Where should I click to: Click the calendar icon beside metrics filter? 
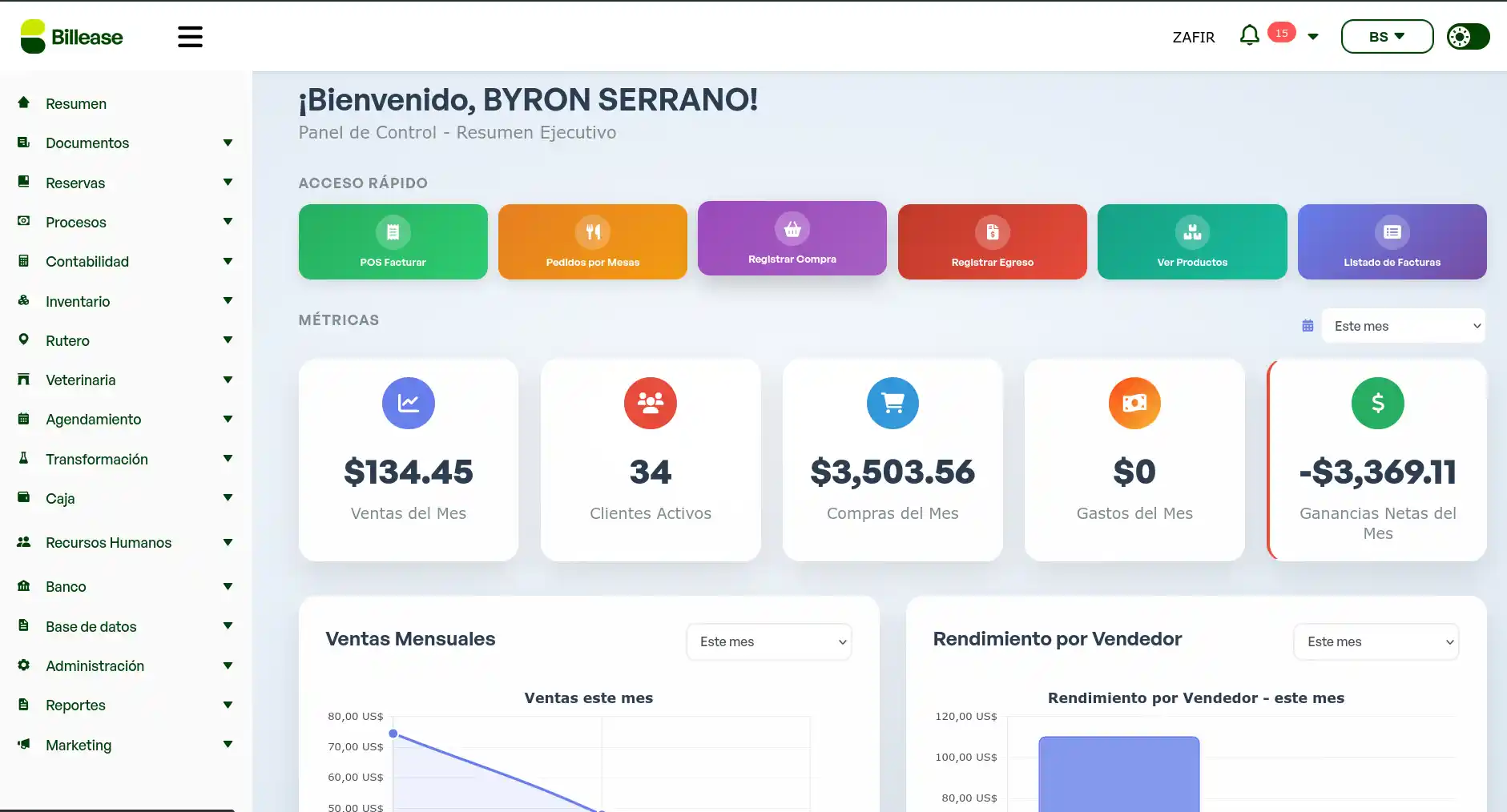coord(1308,326)
